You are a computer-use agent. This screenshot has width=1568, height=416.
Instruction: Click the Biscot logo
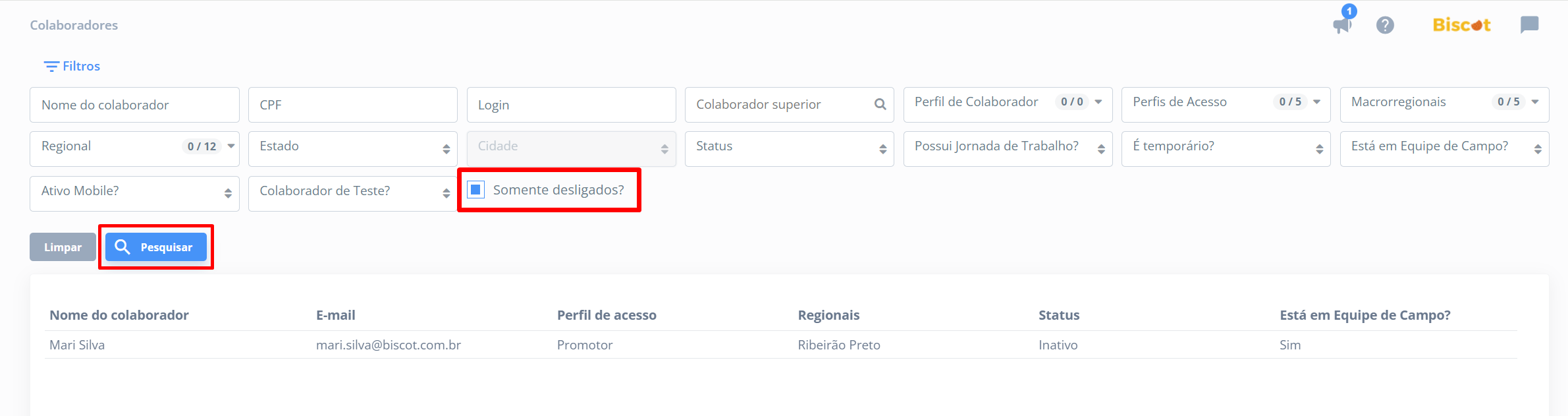1461,25
